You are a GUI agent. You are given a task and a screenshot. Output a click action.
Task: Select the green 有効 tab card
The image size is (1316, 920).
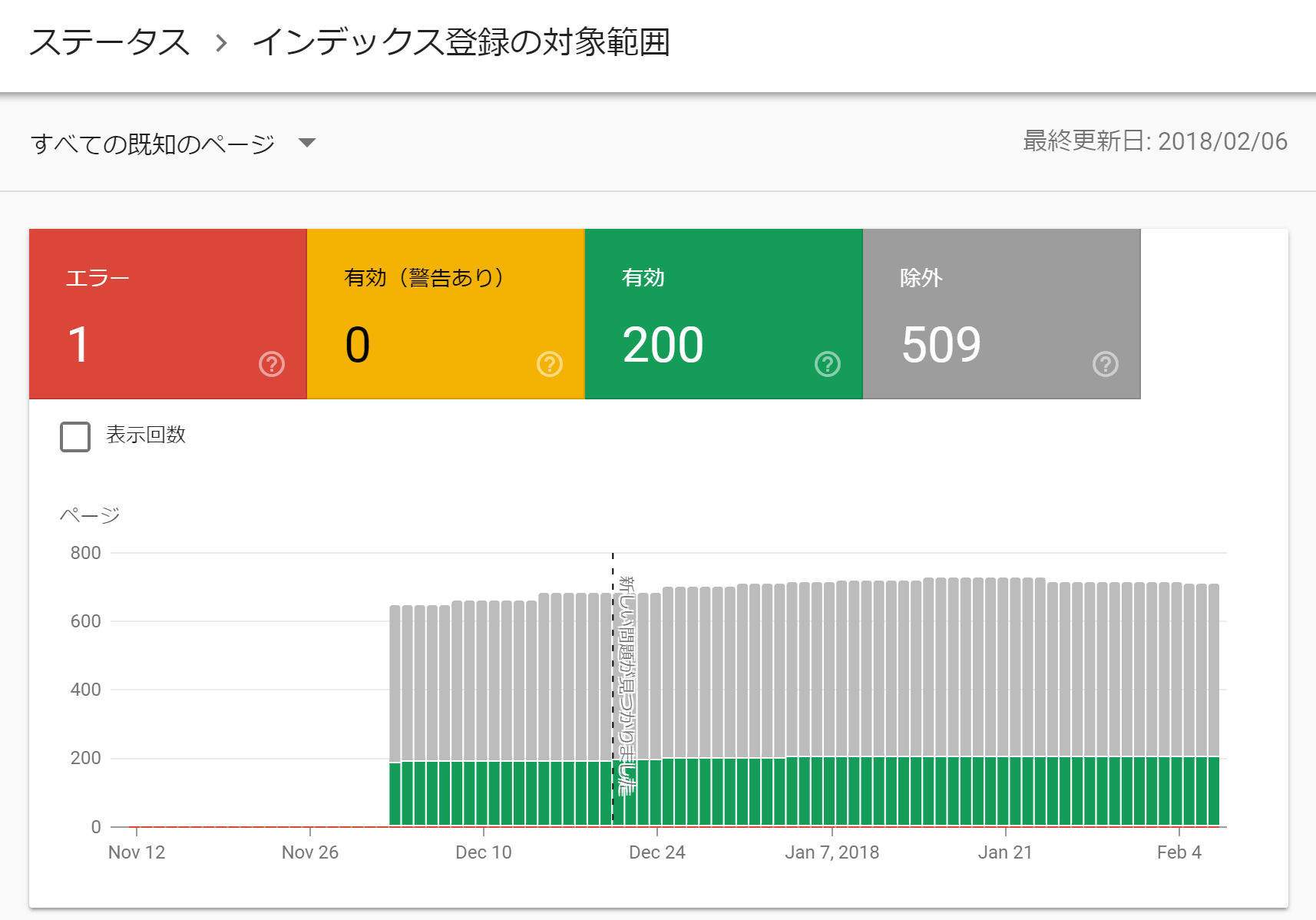[724, 314]
